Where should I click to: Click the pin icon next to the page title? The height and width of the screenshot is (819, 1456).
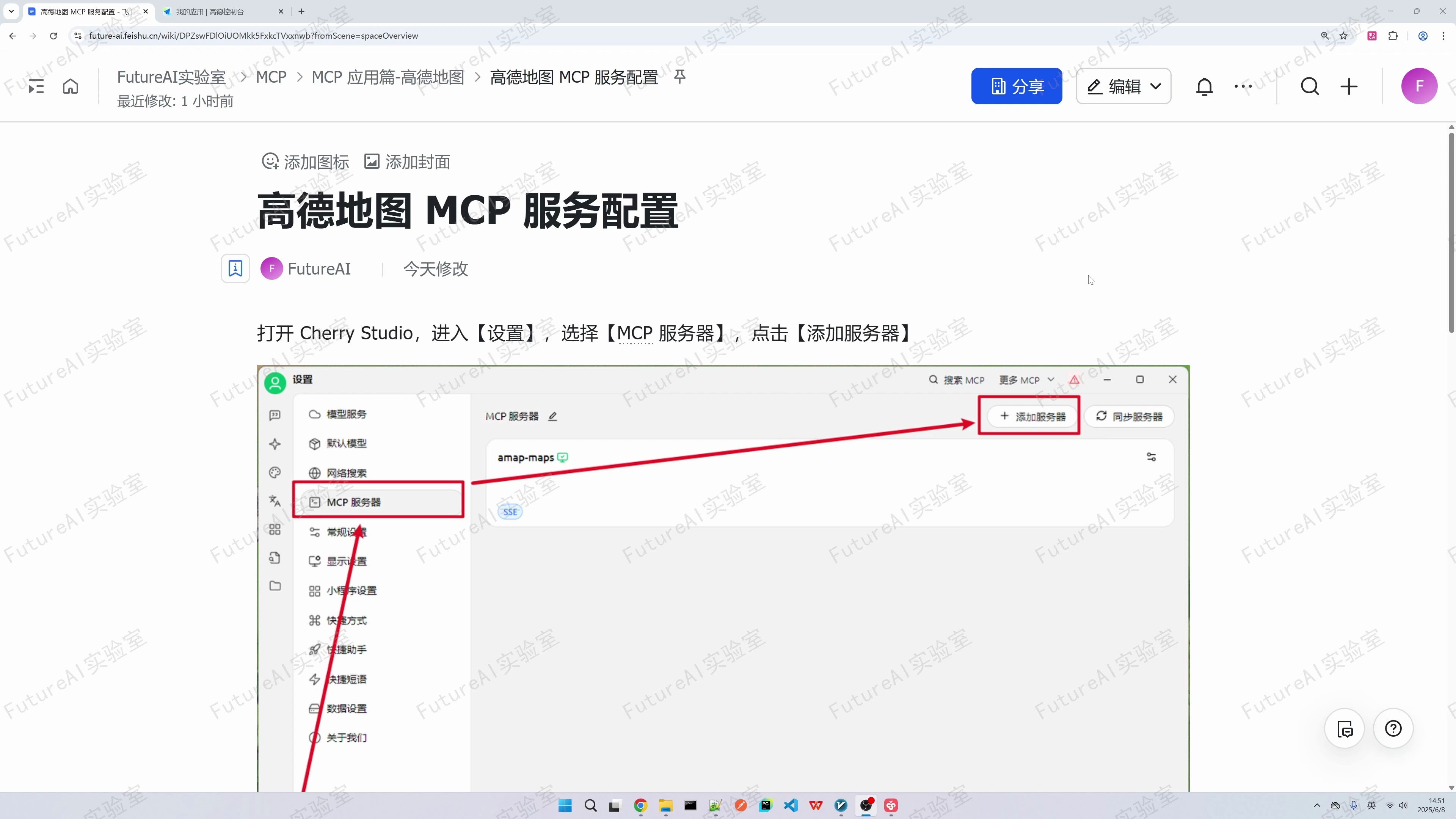click(x=680, y=77)
